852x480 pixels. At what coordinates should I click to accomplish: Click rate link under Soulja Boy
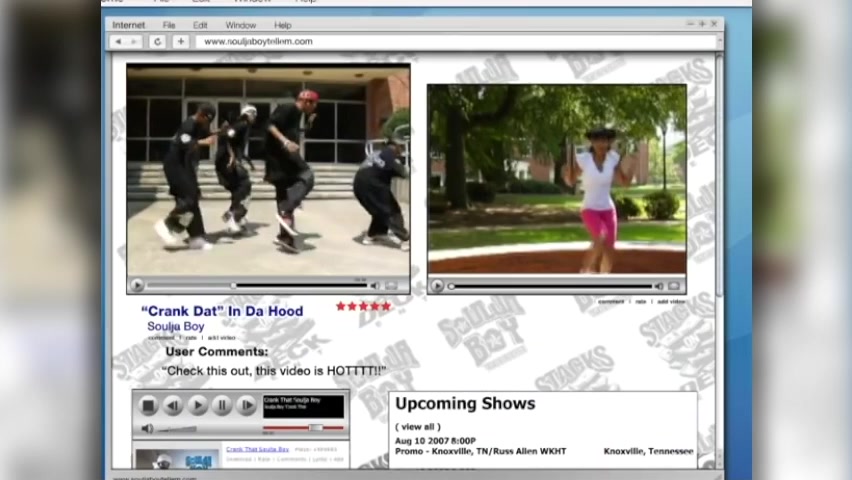[191, 338]
